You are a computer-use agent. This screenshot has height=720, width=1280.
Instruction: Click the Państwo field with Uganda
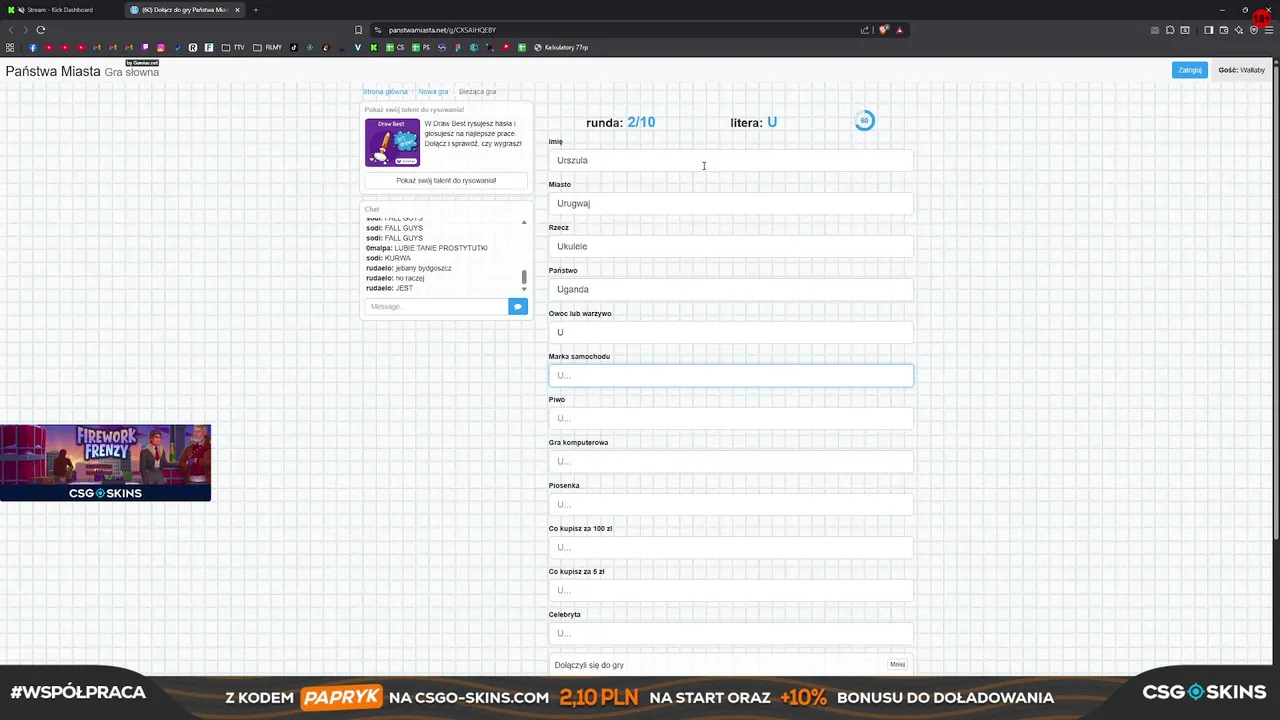coord(731,289)
